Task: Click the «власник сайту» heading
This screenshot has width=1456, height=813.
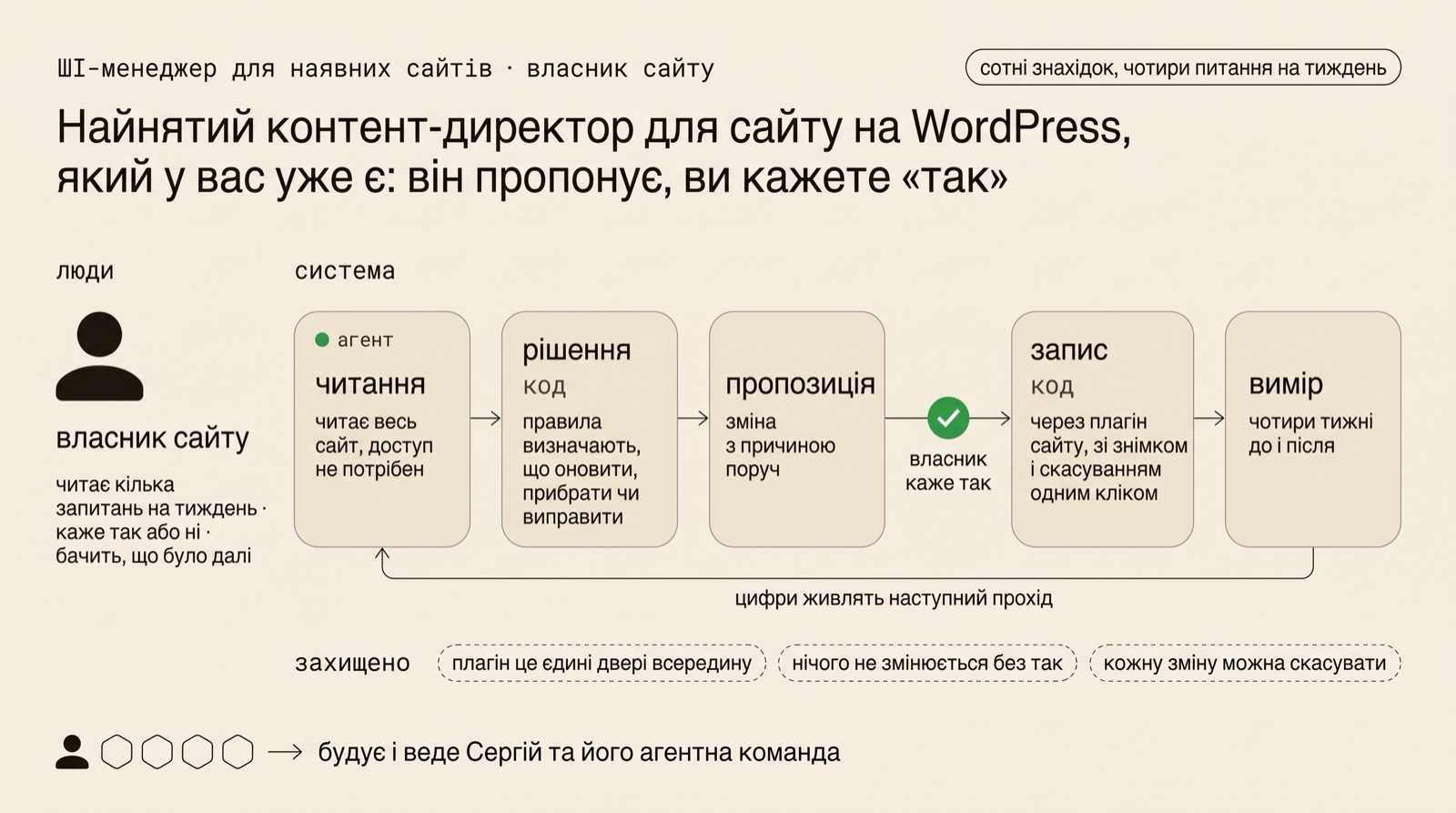Action: (152, 438)
